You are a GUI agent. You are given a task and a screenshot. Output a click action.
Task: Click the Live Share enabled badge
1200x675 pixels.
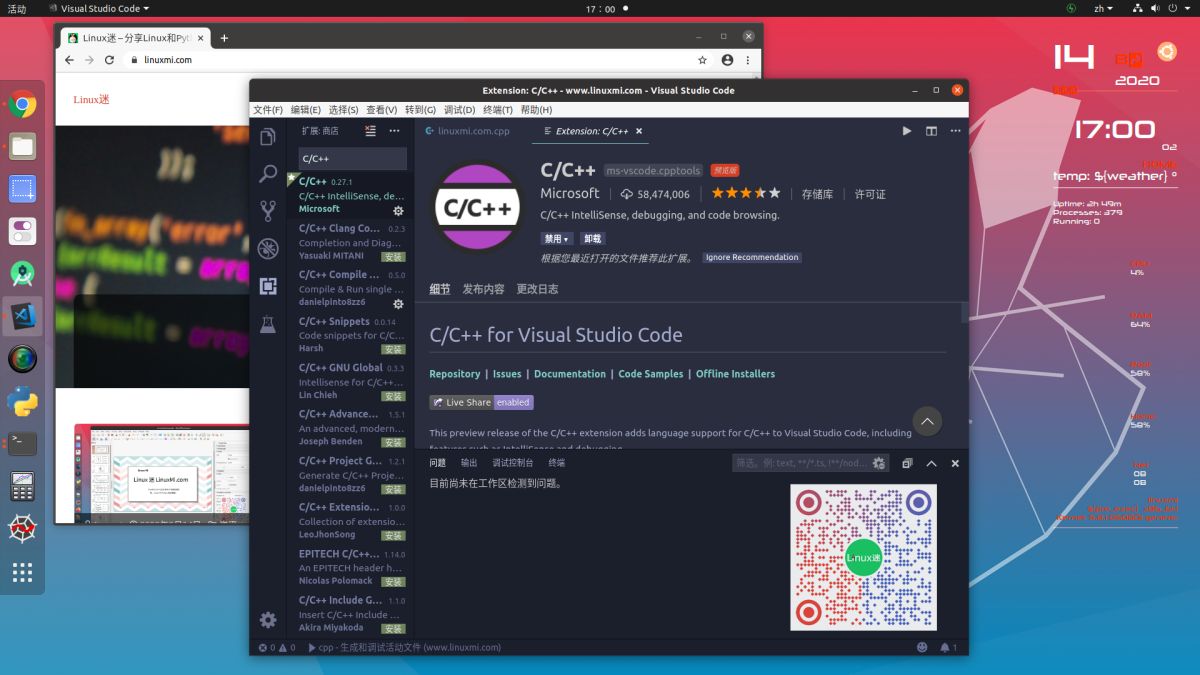coord(481,402)
